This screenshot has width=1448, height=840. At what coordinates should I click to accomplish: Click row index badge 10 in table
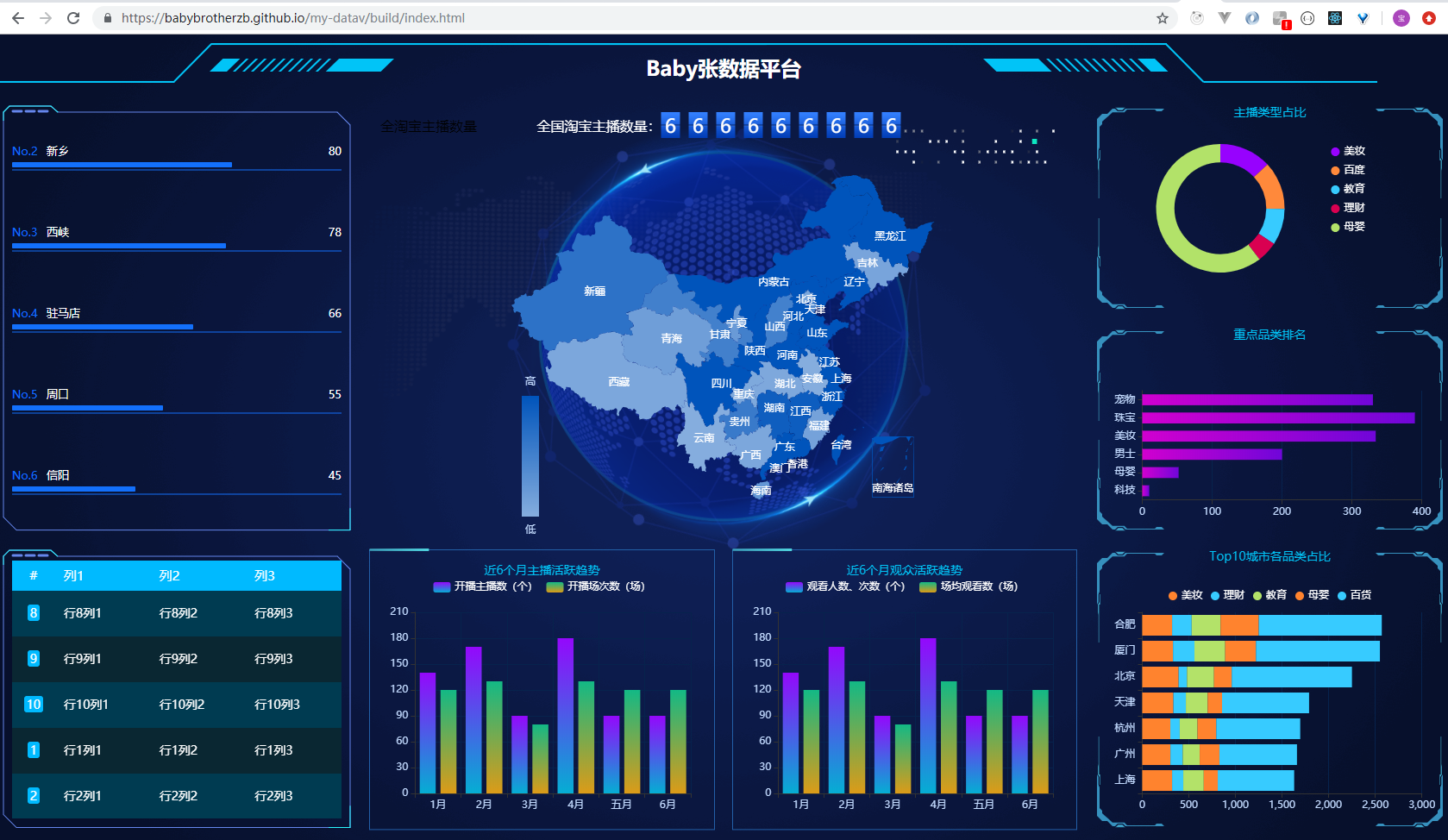click(34, 705)
